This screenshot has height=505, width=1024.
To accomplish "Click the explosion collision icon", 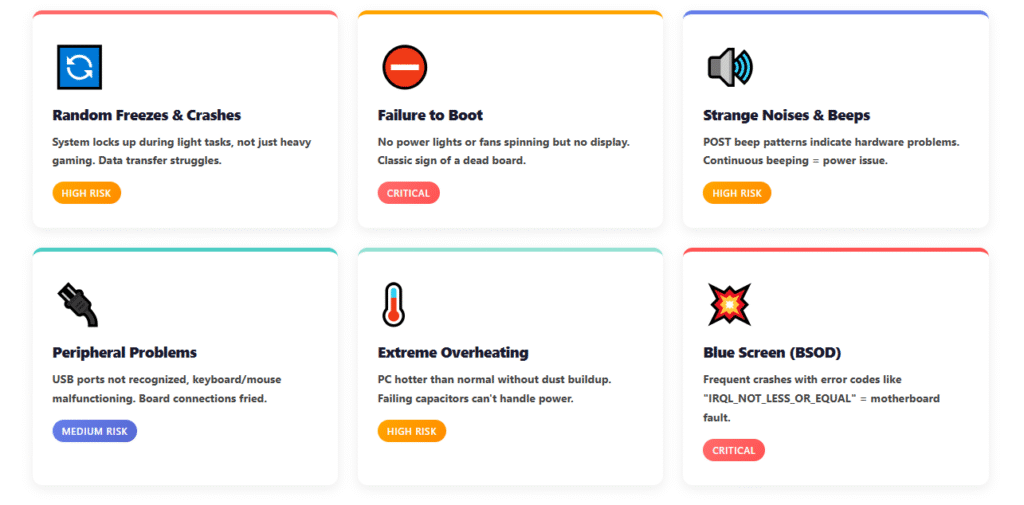I will coord(729,304).
